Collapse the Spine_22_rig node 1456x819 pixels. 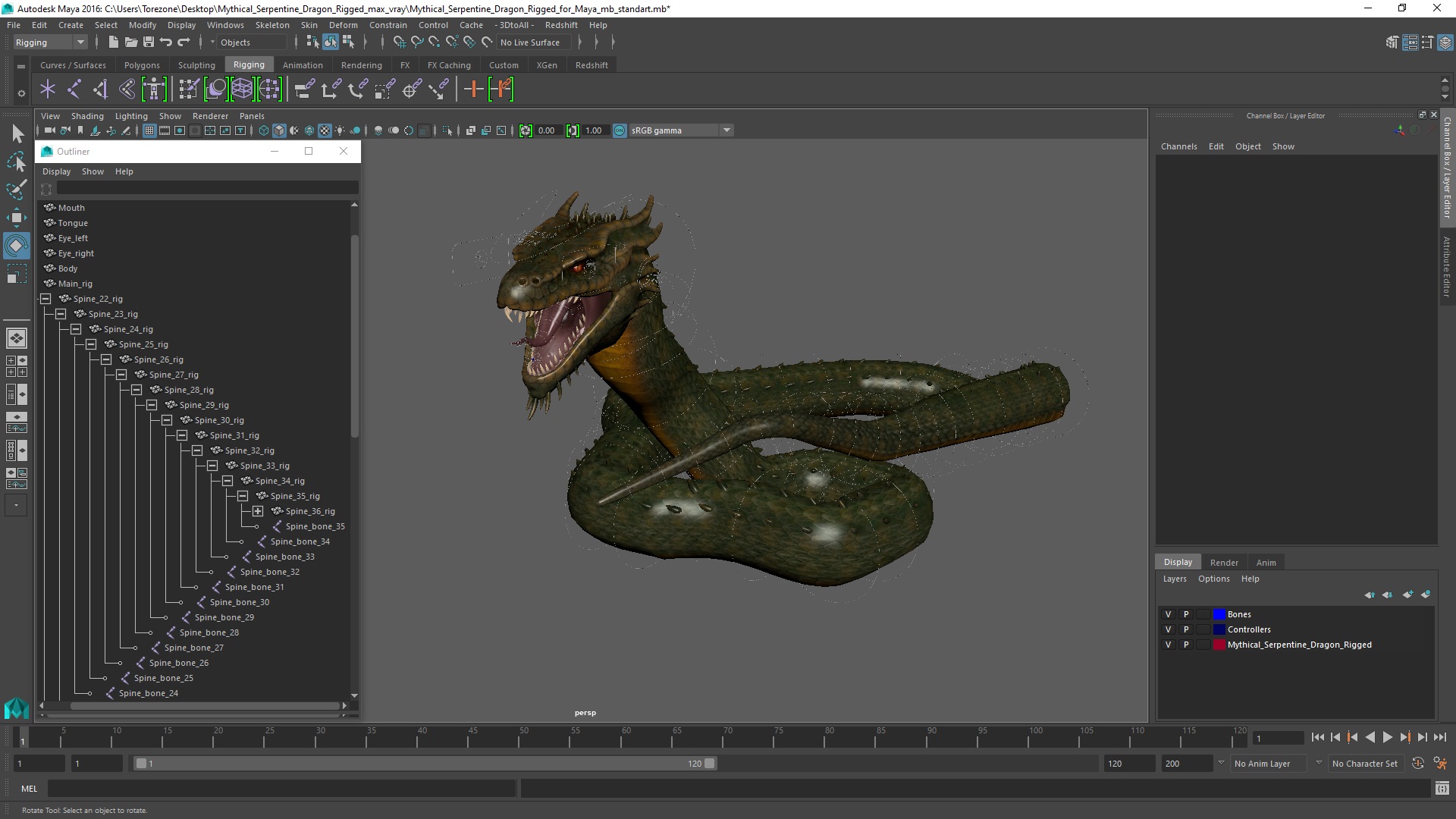(x=45, y=299)
